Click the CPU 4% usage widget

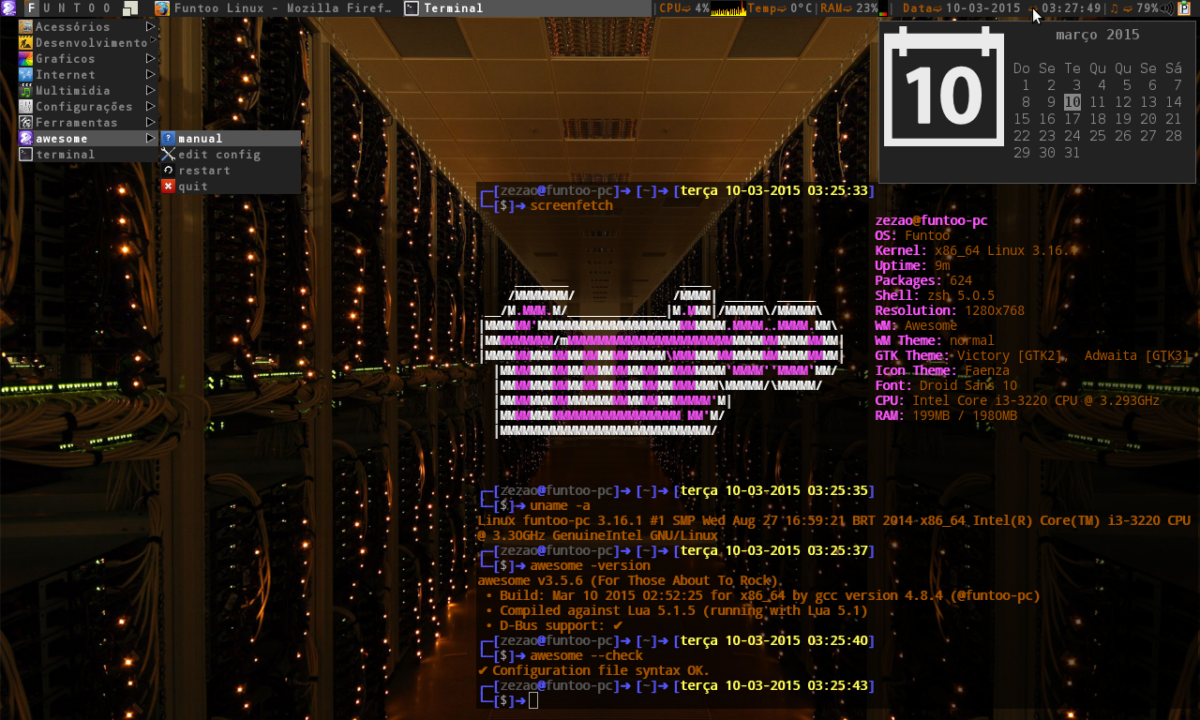click(x=685, y=8)
